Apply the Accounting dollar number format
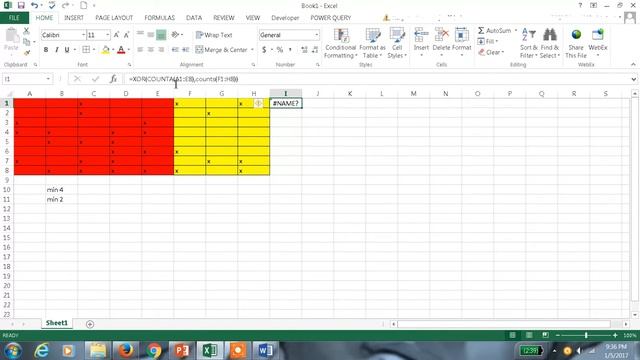The height and width of the screenshot is (360, 640). [264, 50]
